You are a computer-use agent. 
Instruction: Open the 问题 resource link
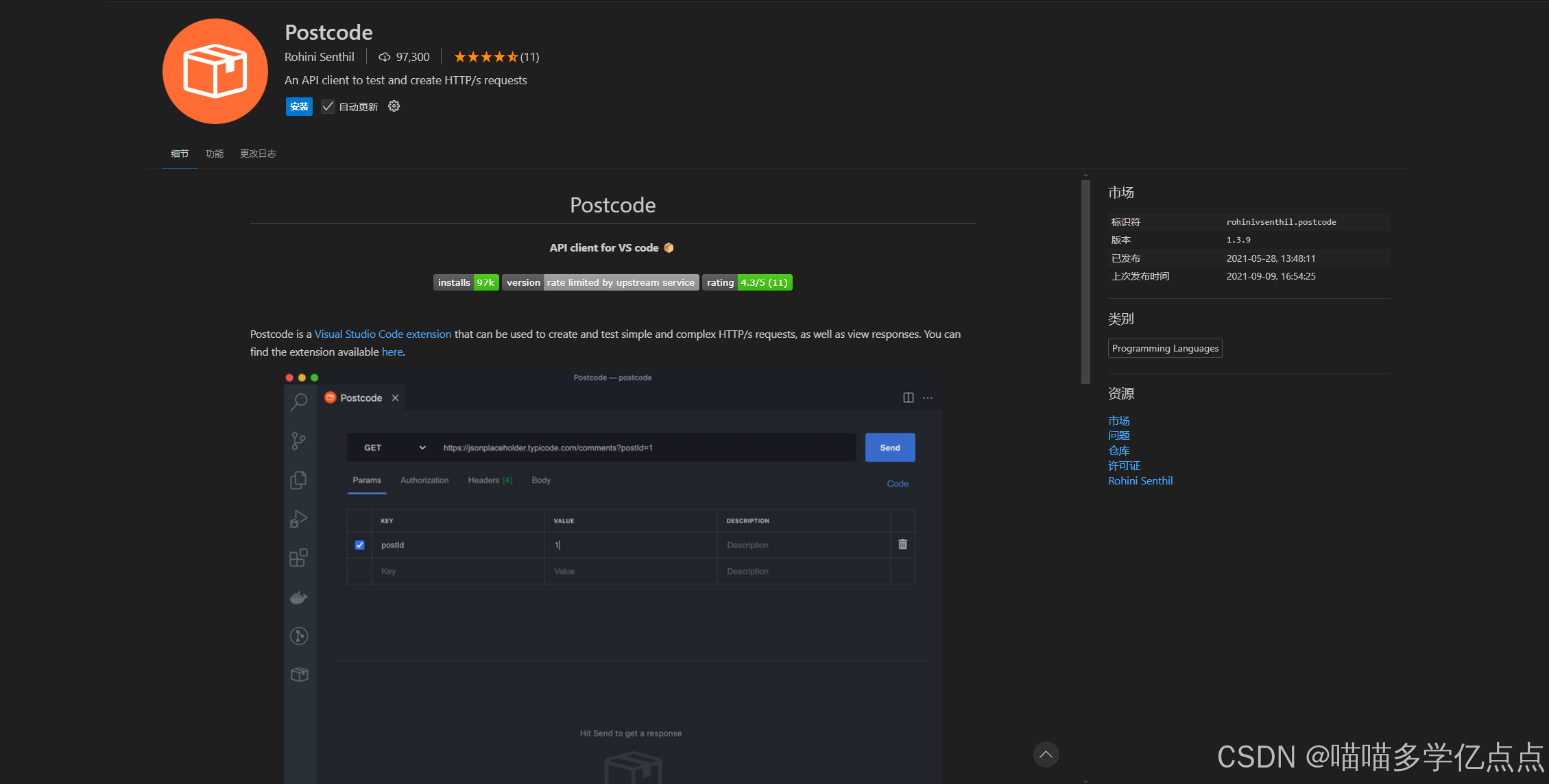pos(1119,436)
